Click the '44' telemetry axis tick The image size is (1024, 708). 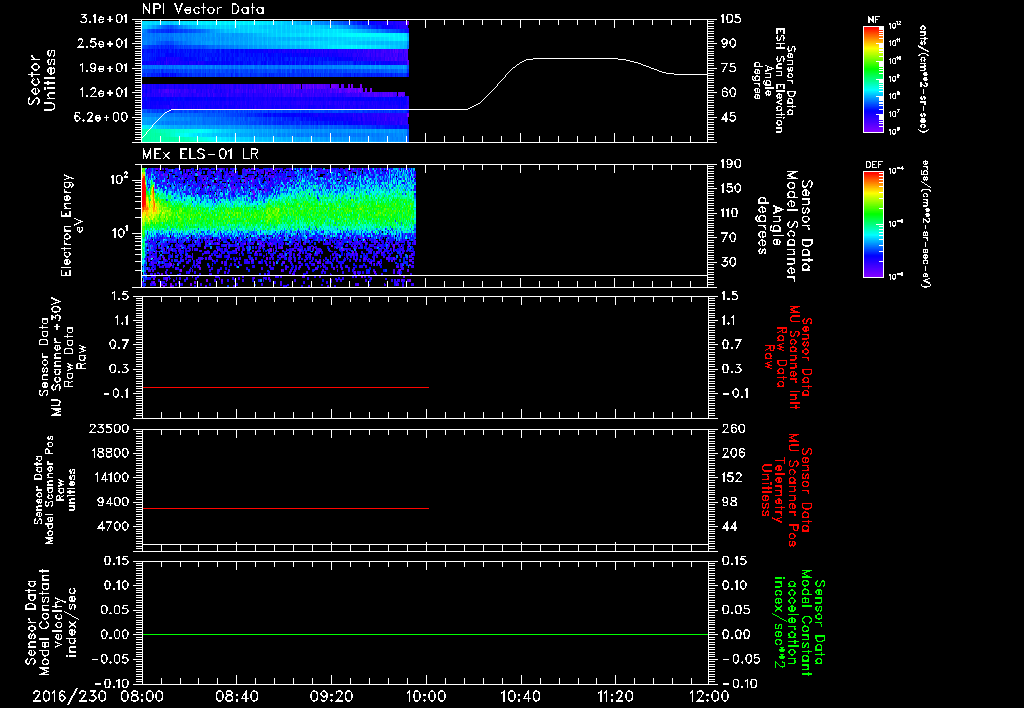pyautogui.click(x=729, y=526)
